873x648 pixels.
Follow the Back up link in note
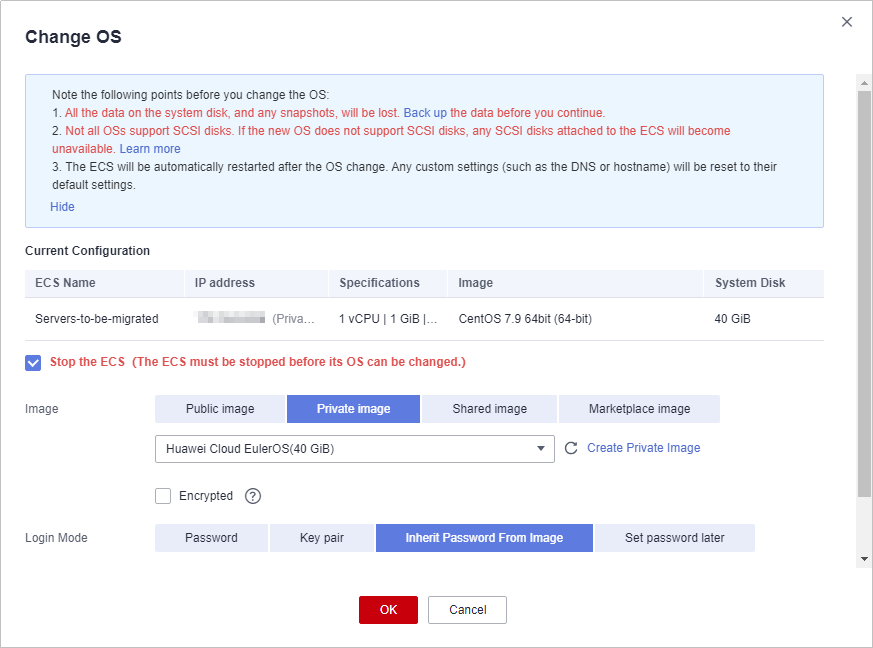[x=425, y=113]
